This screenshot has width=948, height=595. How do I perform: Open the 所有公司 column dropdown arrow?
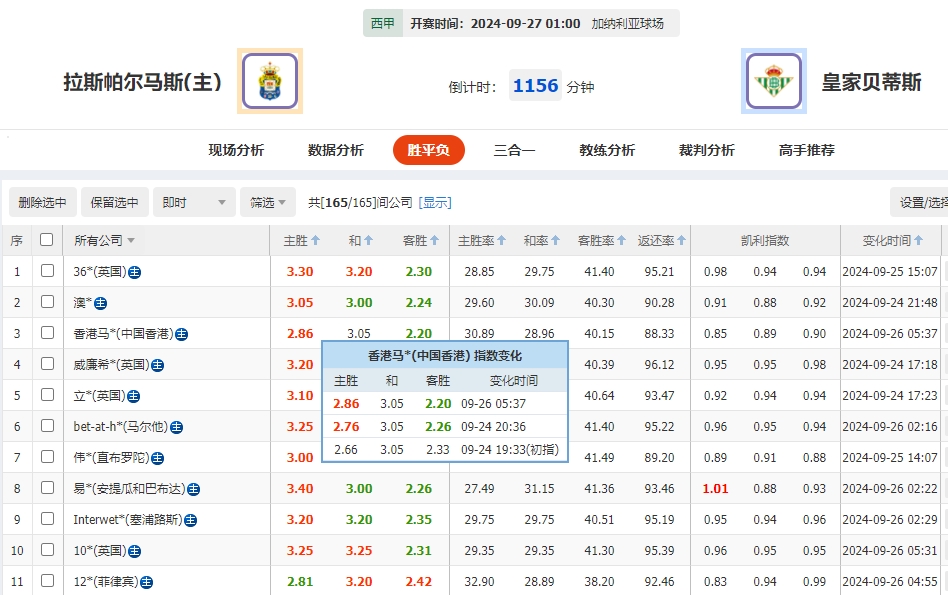tap(131, 241)
